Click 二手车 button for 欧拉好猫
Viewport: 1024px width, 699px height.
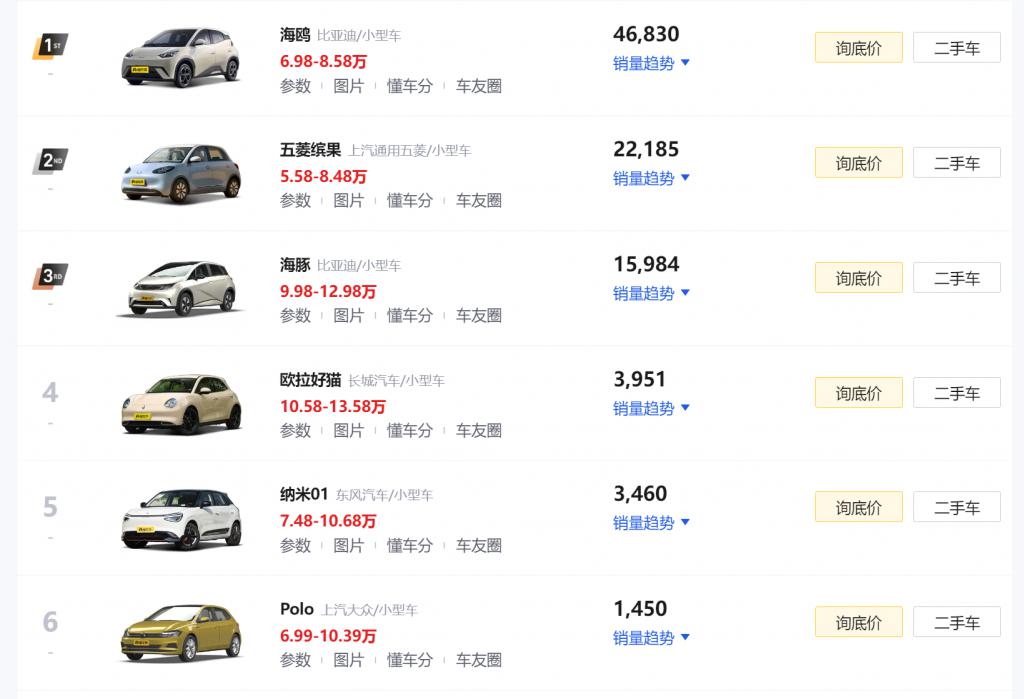[x=956, y=393]
